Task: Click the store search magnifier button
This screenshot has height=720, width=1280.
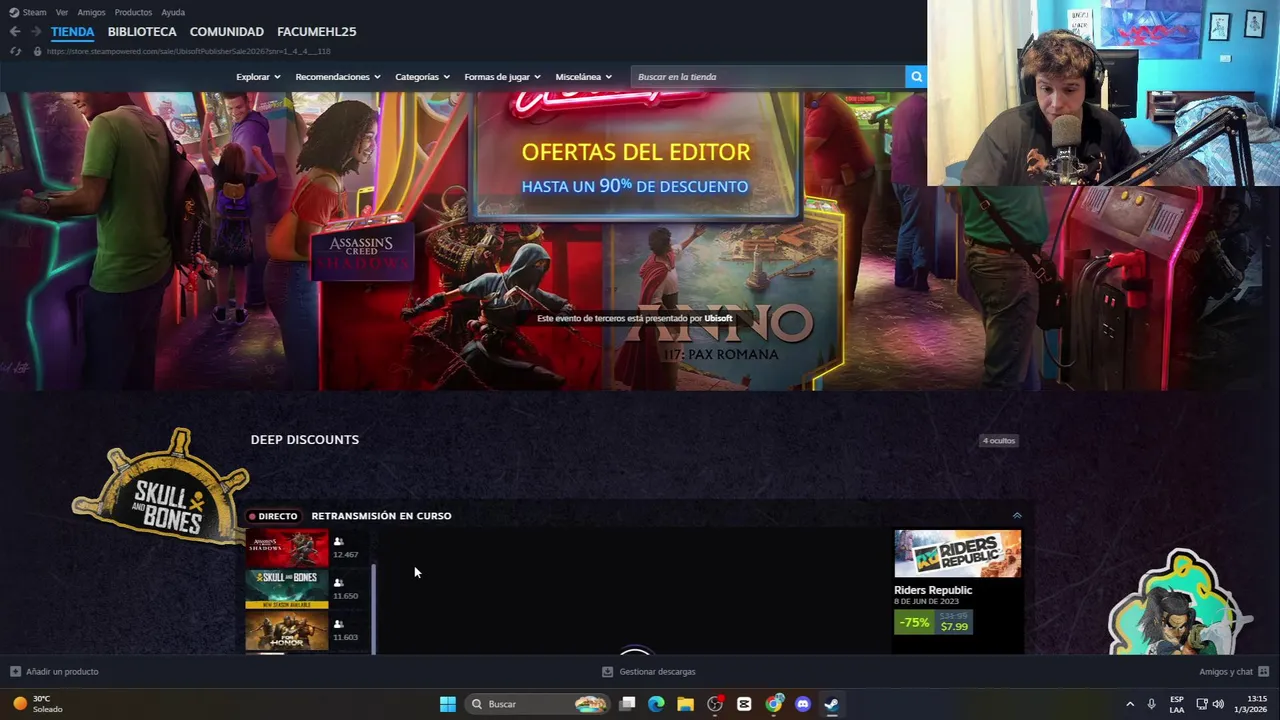Action: [x=915, y=77]
